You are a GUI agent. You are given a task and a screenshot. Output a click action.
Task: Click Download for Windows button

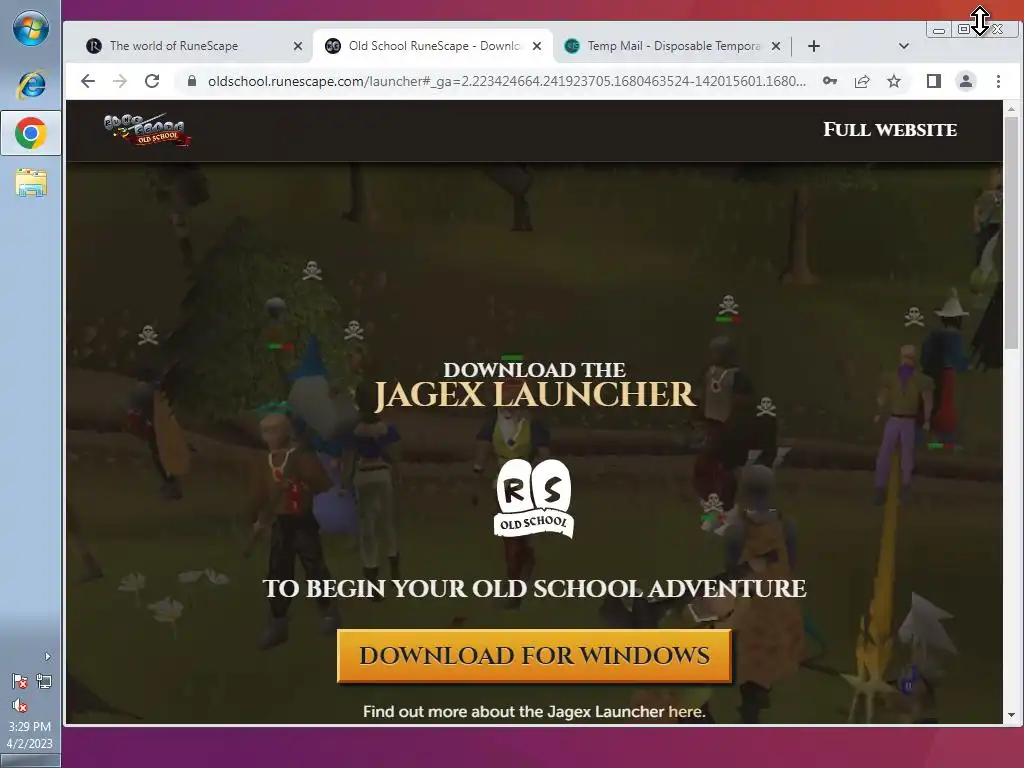(x=534, y=656)
